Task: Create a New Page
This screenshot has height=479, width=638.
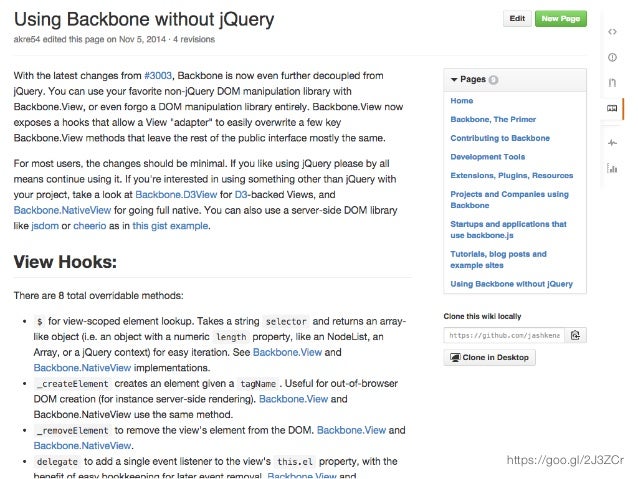Action: coord(560,18)
